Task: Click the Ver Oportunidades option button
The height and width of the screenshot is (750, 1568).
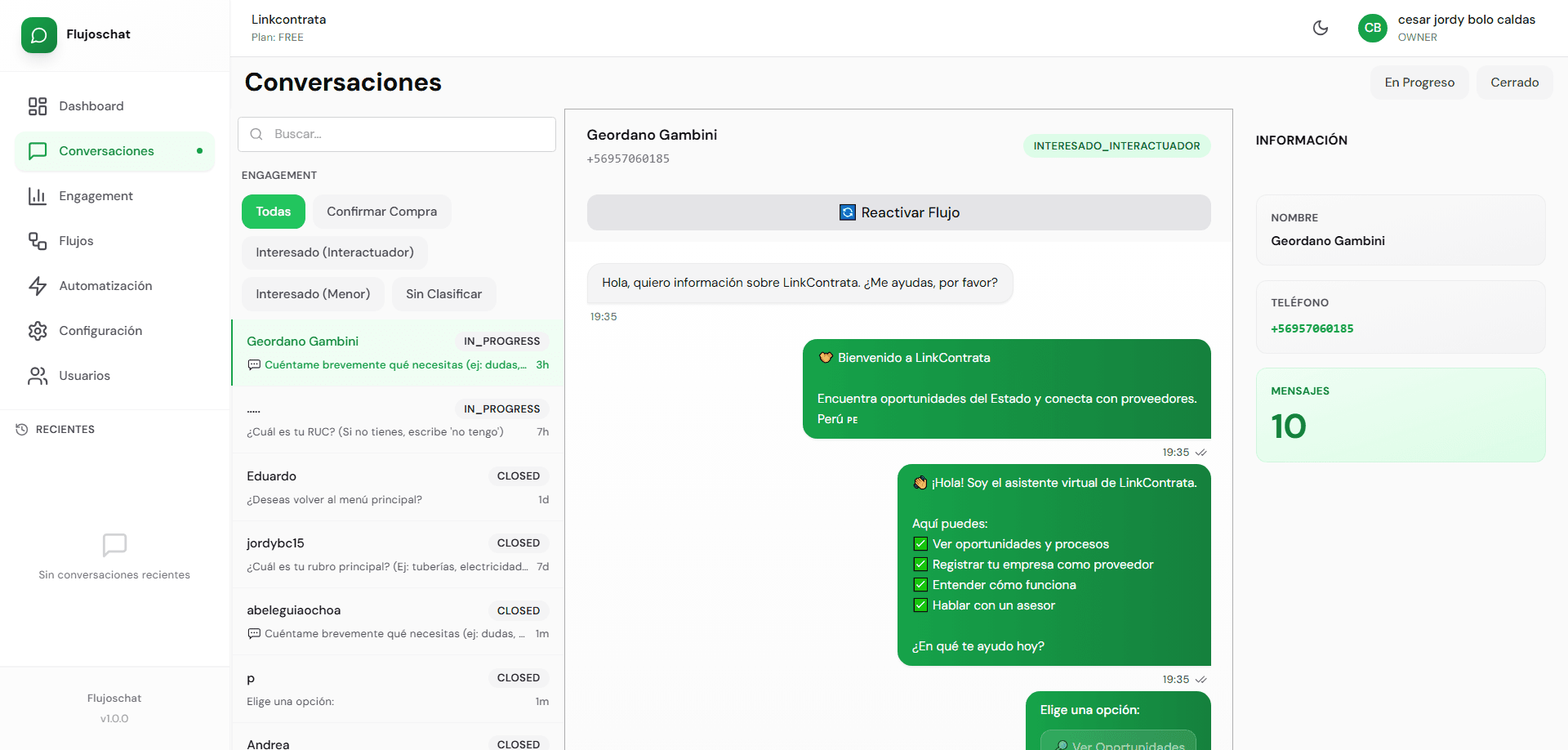Action: click(x=1118, y=742)
